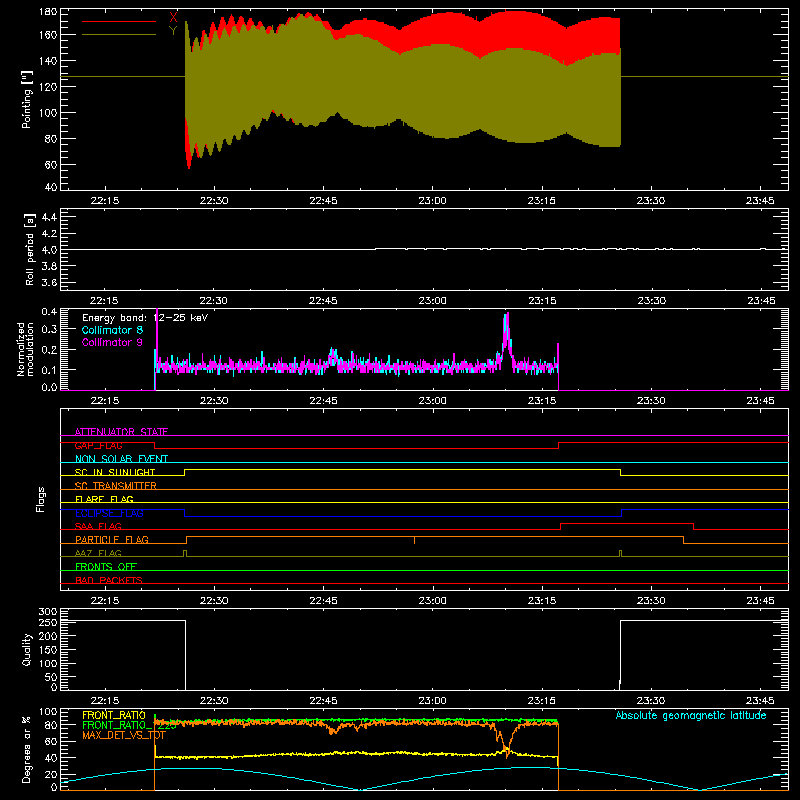Click the 'Degrees or %' axis title

pos(27,749)
